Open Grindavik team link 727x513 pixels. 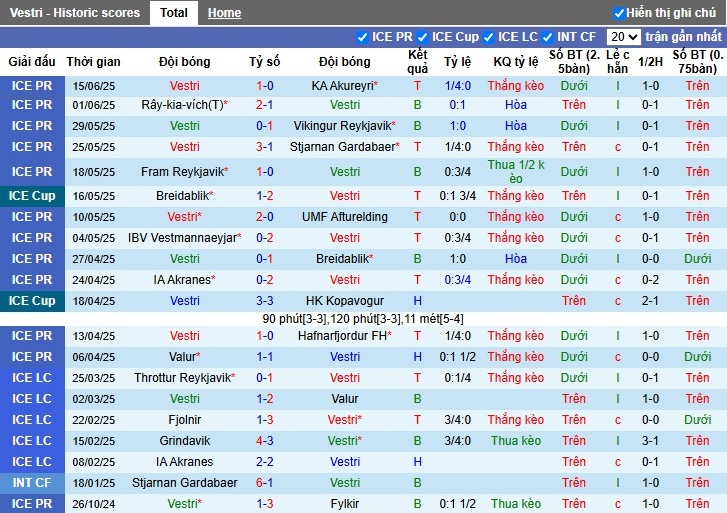pos(185,441)
